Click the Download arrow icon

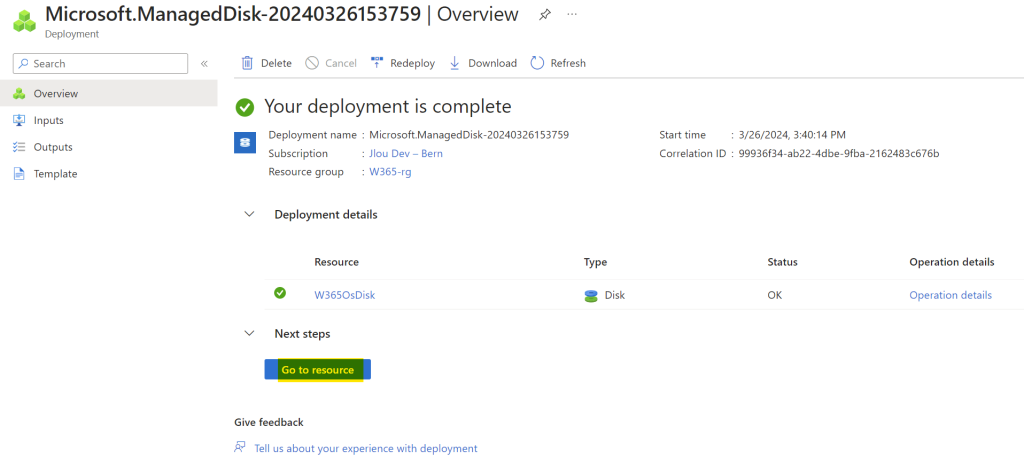[x=455, y=63]
